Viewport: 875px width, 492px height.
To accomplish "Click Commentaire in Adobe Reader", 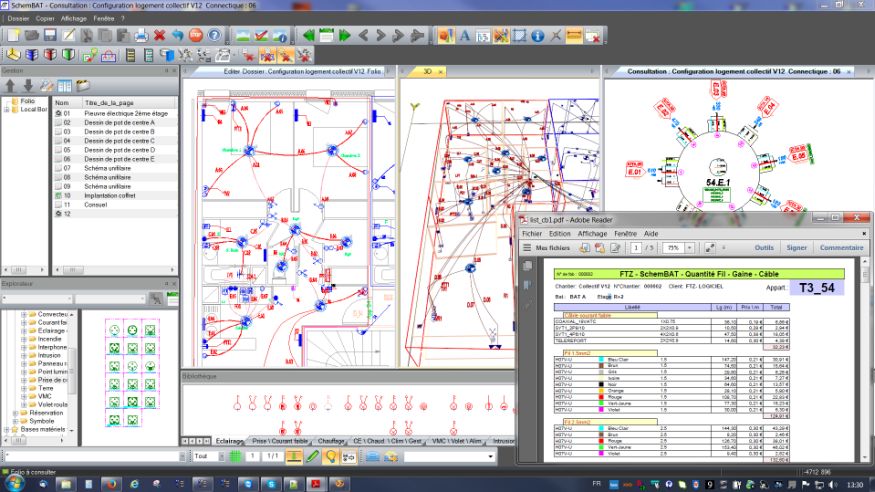I will pyautogui.click(x=841, y=248).
